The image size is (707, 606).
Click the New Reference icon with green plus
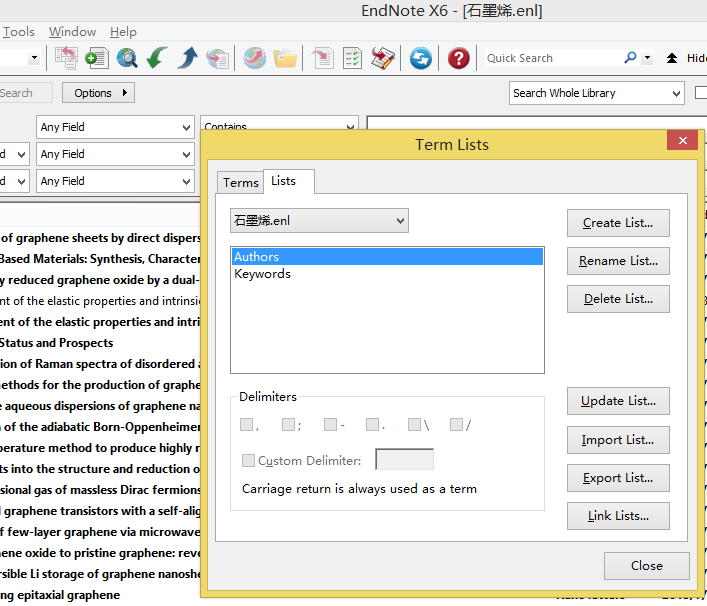coord(97,58)
